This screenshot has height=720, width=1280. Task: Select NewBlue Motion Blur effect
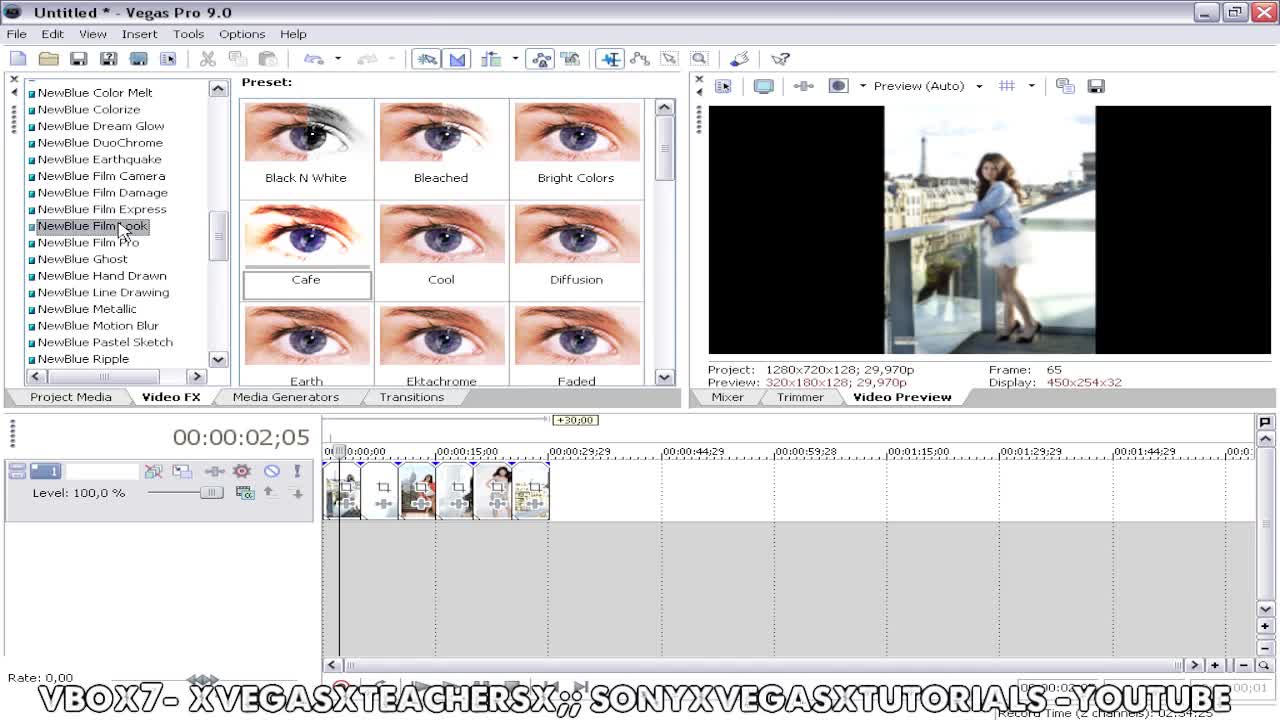(x=98, y=326)
